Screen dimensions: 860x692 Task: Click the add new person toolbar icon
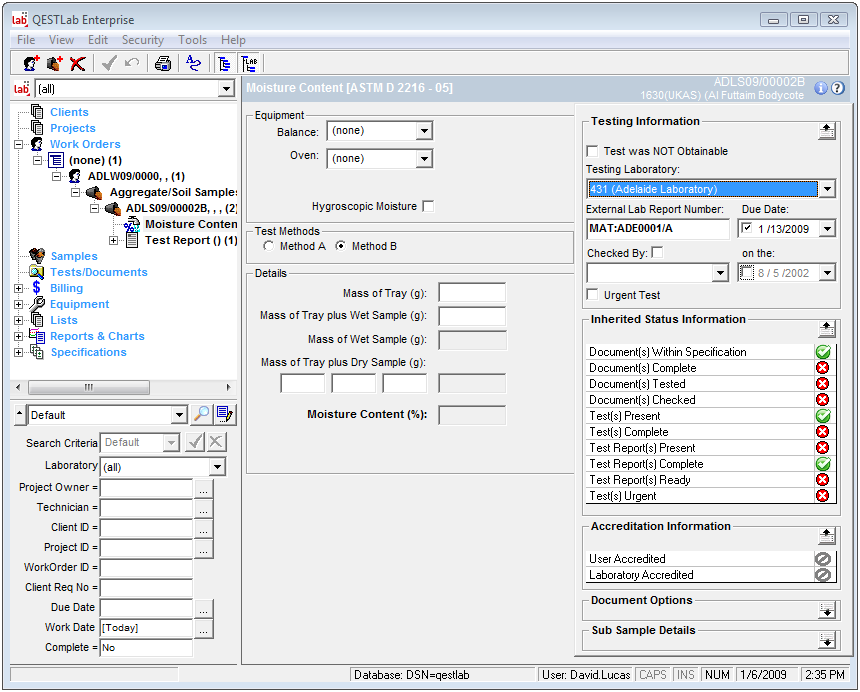31,63
